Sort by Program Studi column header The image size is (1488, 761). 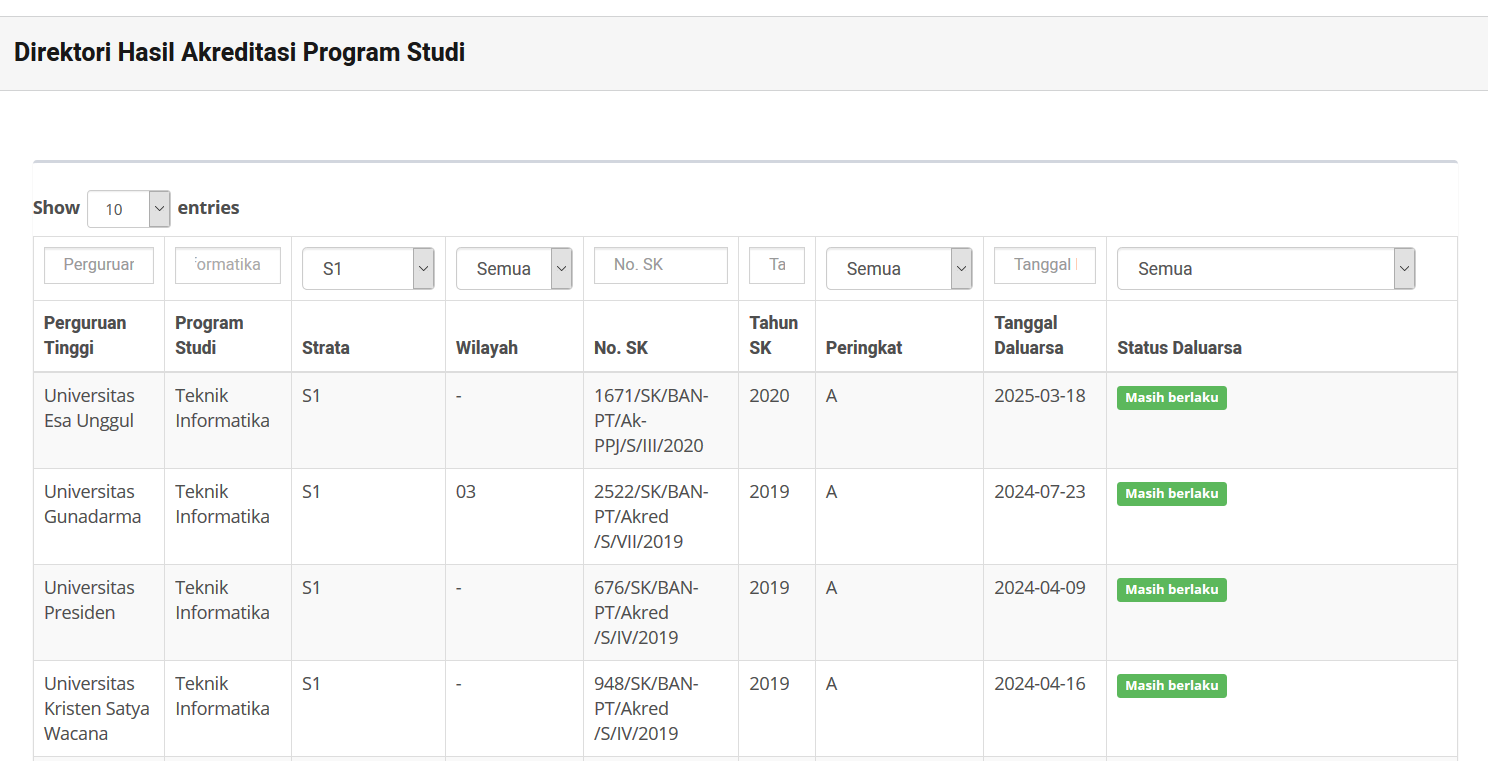209,335
